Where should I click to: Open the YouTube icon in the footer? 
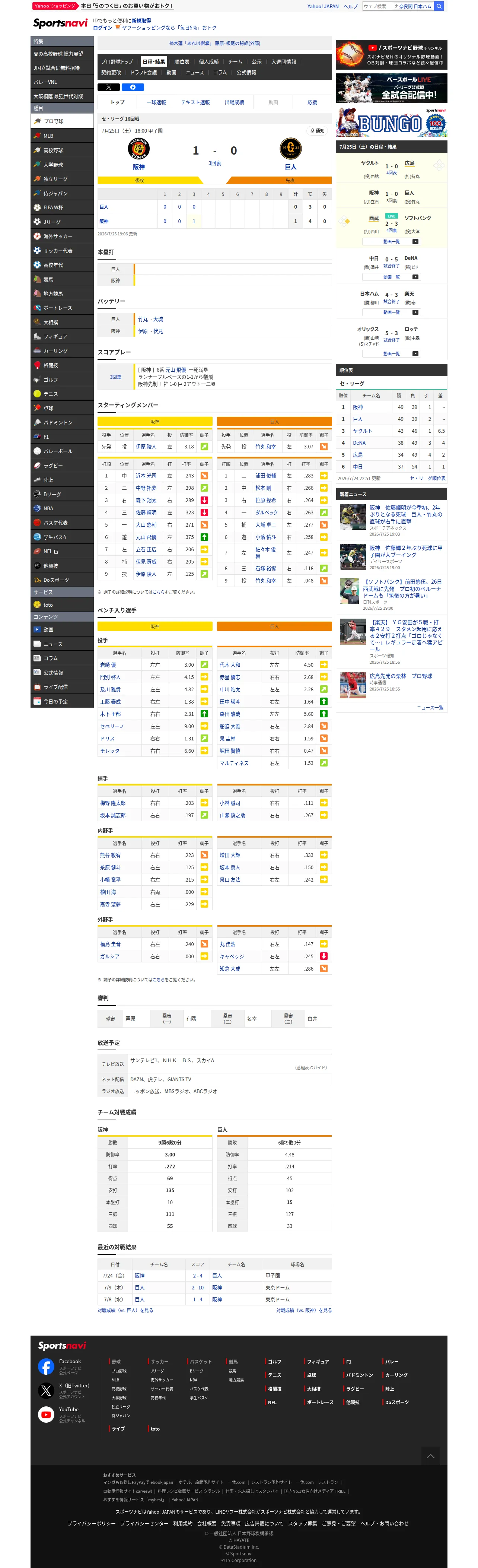coord(46,1414)
